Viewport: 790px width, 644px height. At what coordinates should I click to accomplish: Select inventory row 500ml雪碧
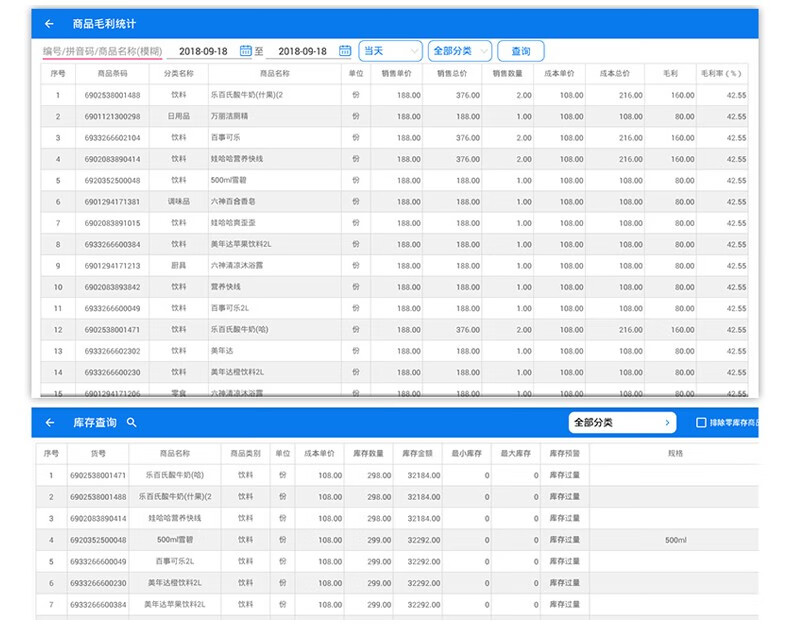180,540
